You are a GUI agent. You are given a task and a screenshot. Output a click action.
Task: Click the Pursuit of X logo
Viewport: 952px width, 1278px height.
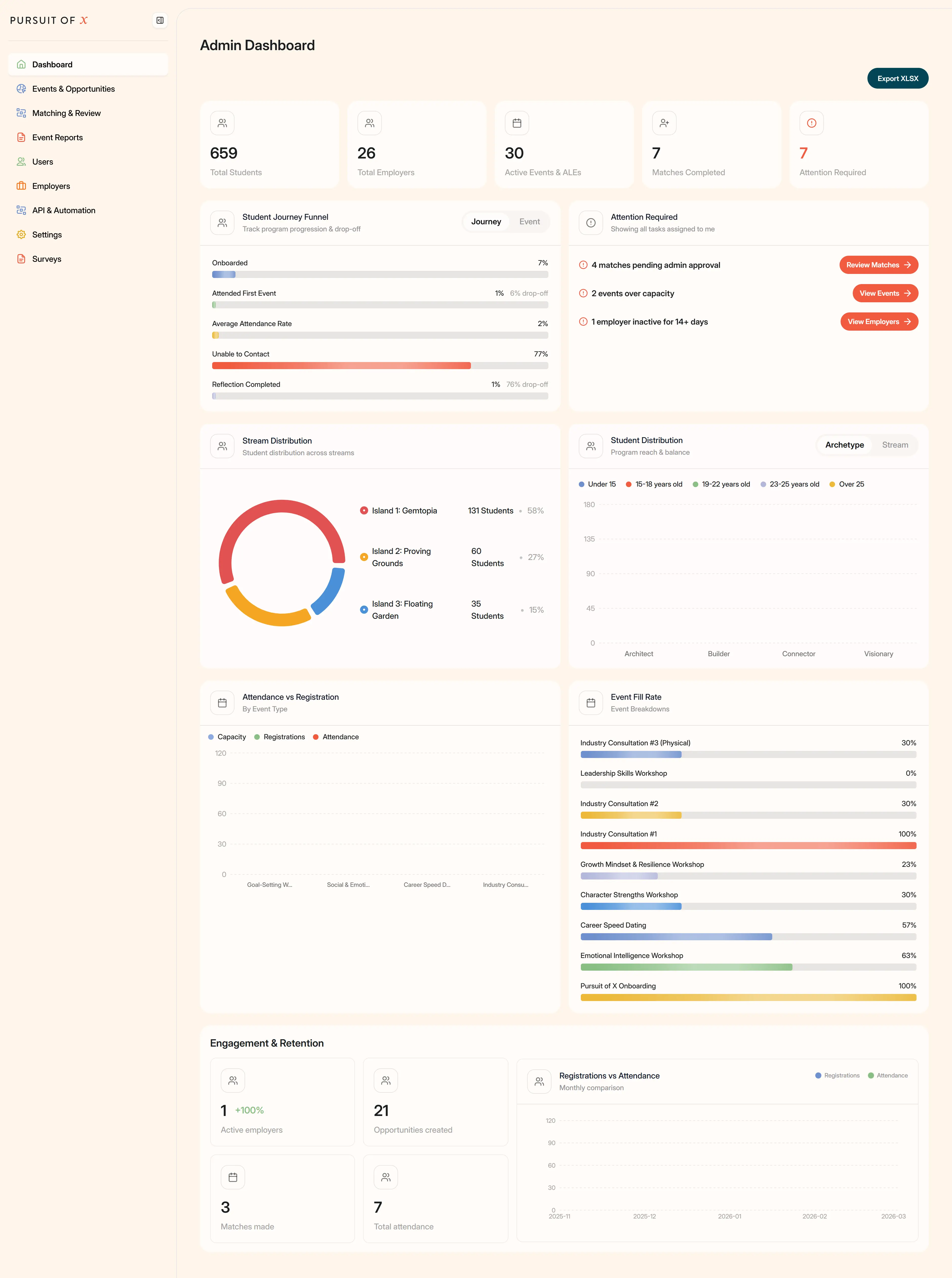pyautogui.click(x=49, y=20)
